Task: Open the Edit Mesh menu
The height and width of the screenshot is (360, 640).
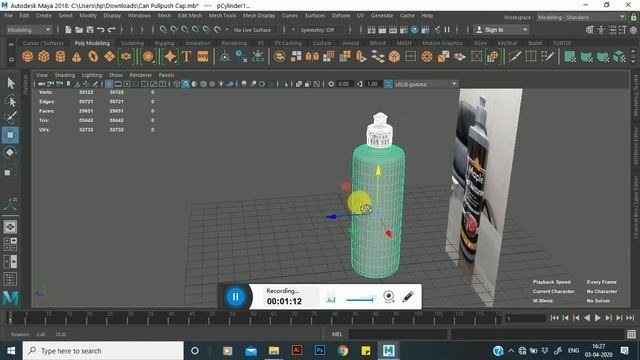Action: [x=190, y=16]
